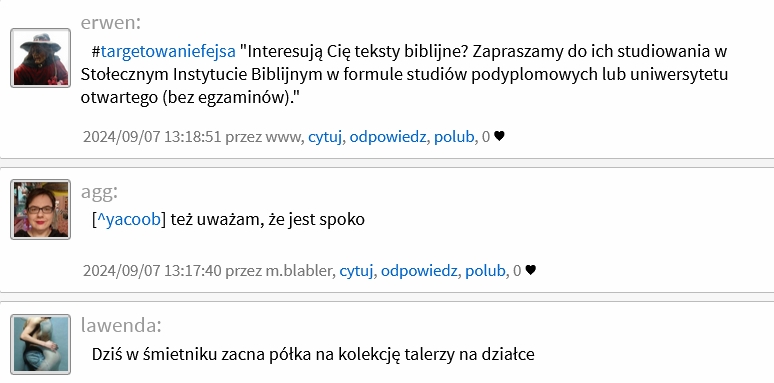Screen dimensions: 774x383
Task: Click odpowiedz on erwen's post
Action: pyautogui.click(x=387, y=137)
